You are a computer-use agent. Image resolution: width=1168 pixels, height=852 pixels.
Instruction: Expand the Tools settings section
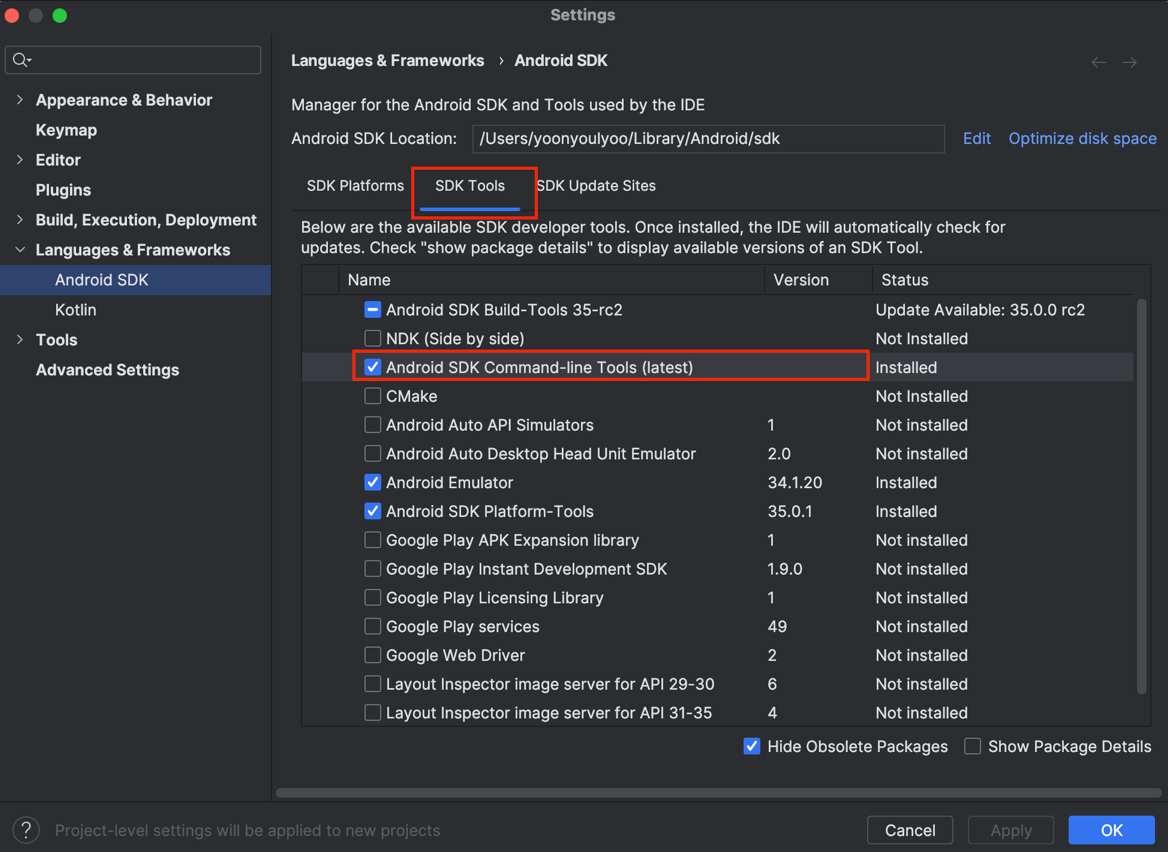(20, 340)
